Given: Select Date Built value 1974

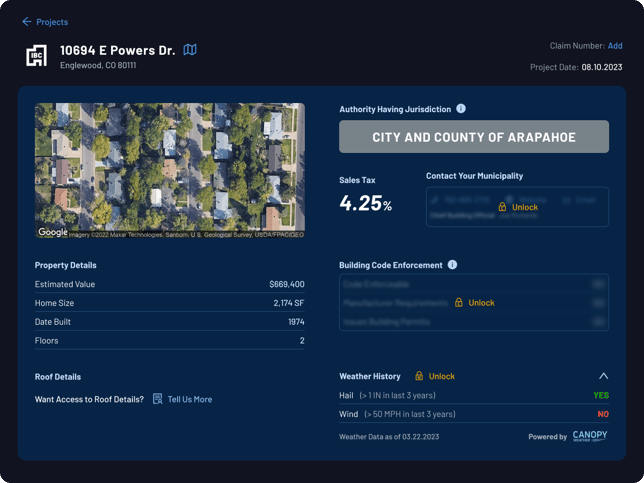Looking at the screenshot, I should coord(296,322).
